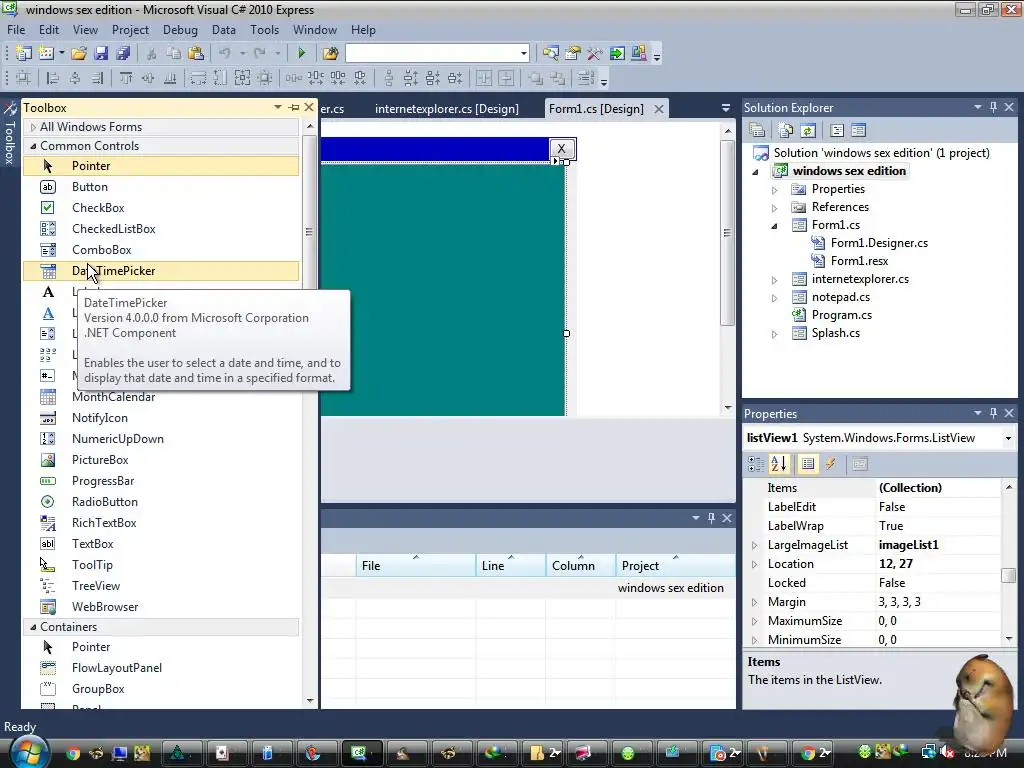Screen dimensions: 1024x768
Task: Toggle Show All Files in Solution Explorer
Action: tap(786, 131)
